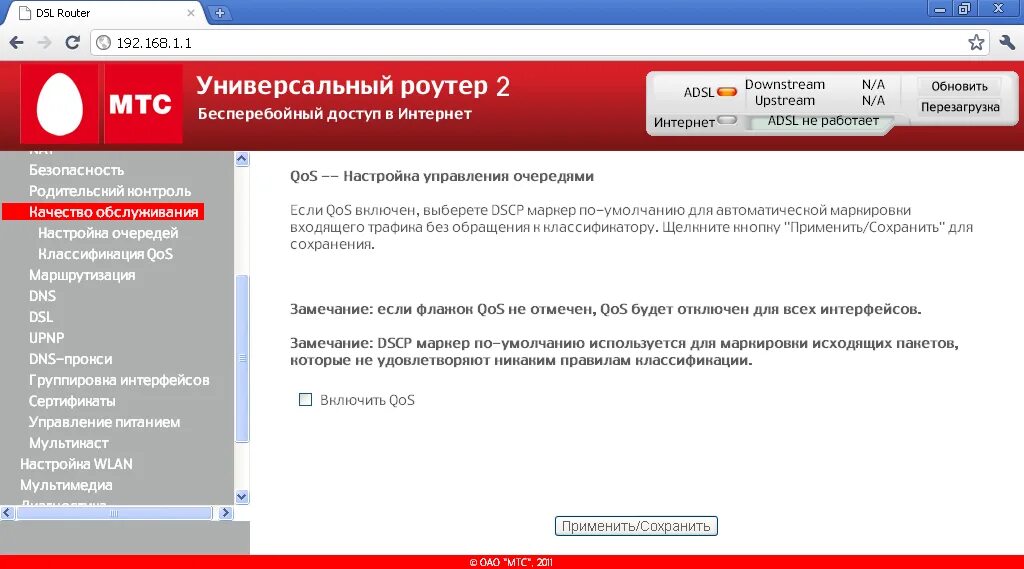Click the MTS egg logo
The image size is (1024, 569).
click(59, 104)
